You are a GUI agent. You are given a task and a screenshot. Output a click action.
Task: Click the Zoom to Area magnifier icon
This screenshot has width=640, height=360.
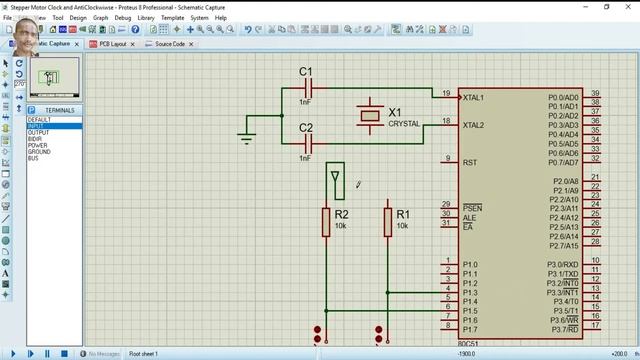pos(230,29)
